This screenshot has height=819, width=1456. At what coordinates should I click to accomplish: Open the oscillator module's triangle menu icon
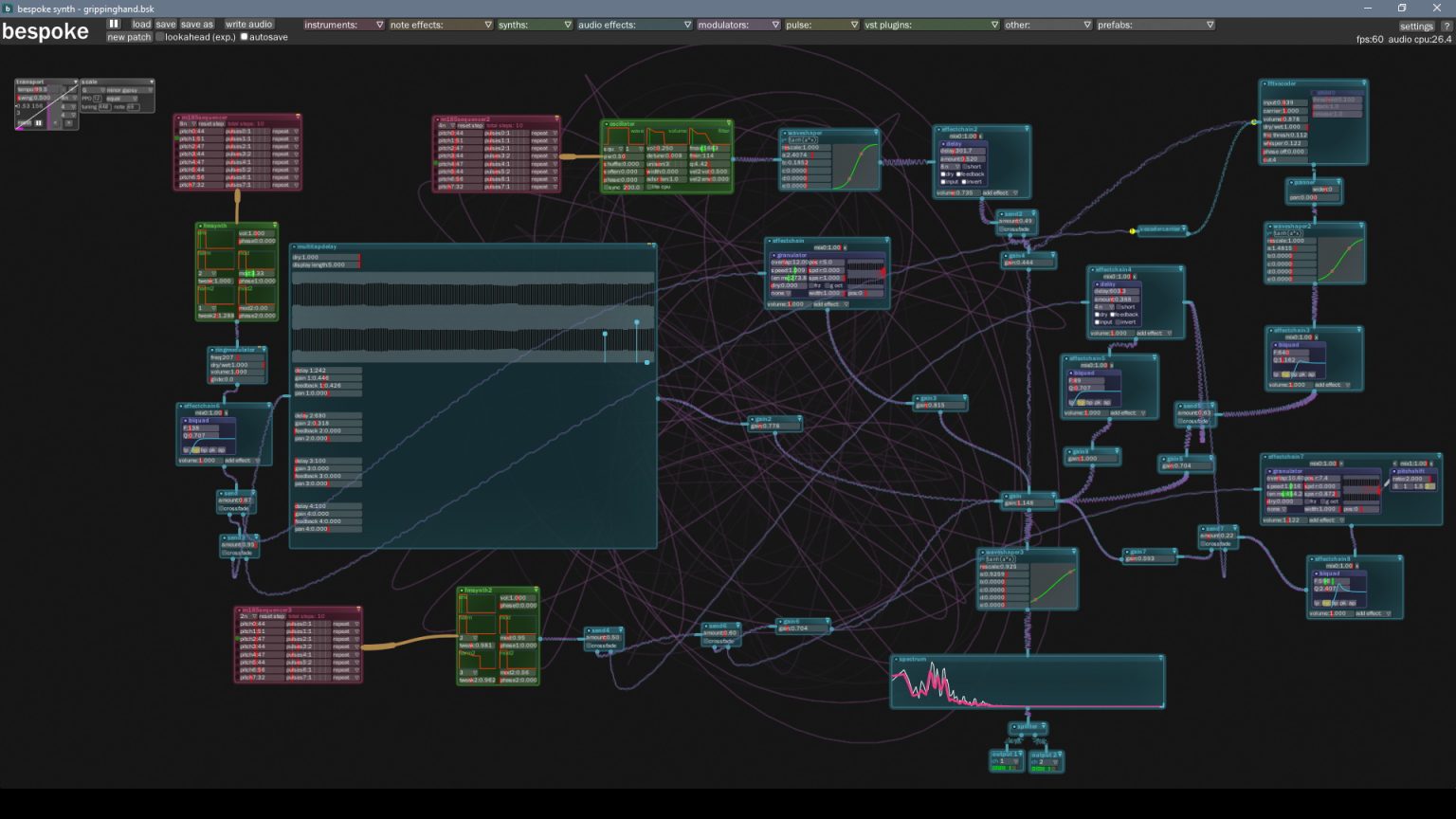(x=729, y=123)
